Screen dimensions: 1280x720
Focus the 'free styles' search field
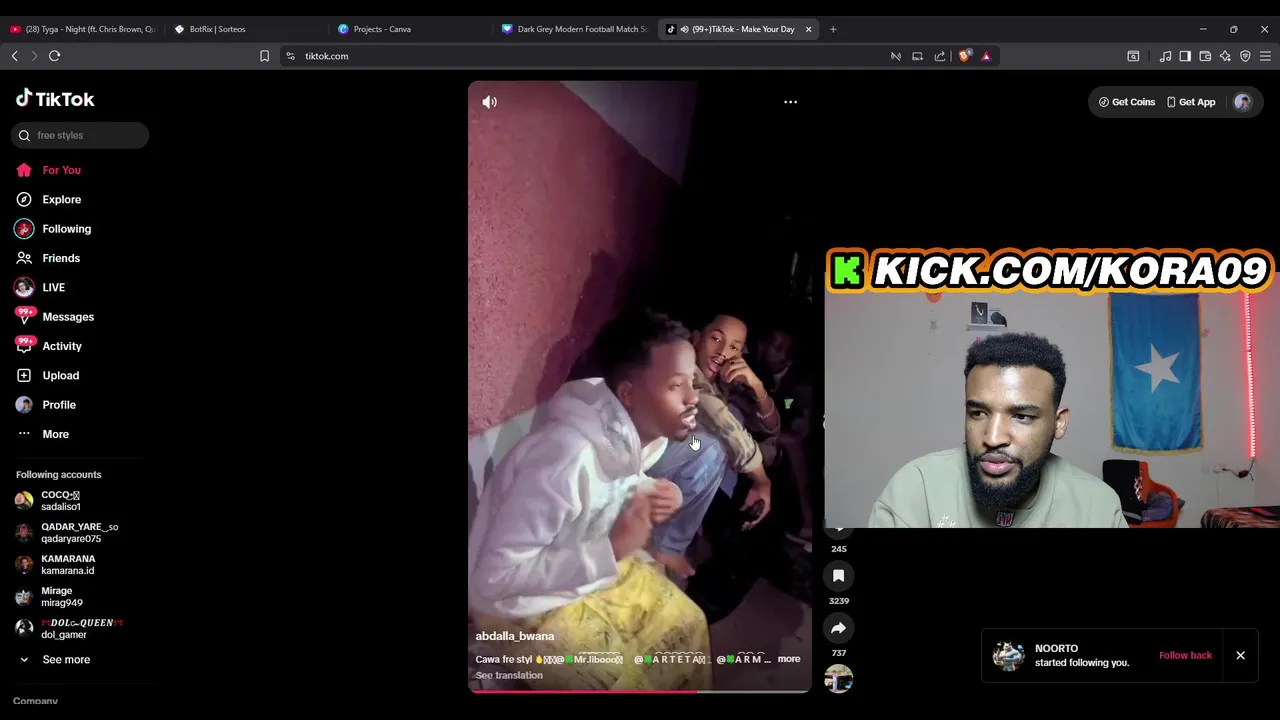[81, 135]
